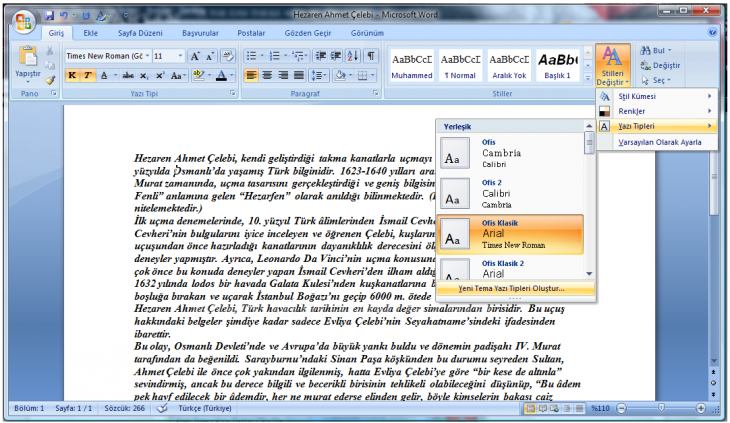The width and height of the screenshot is (730, 423).
Task: Apply text highlight color
Action: point(199,75)
